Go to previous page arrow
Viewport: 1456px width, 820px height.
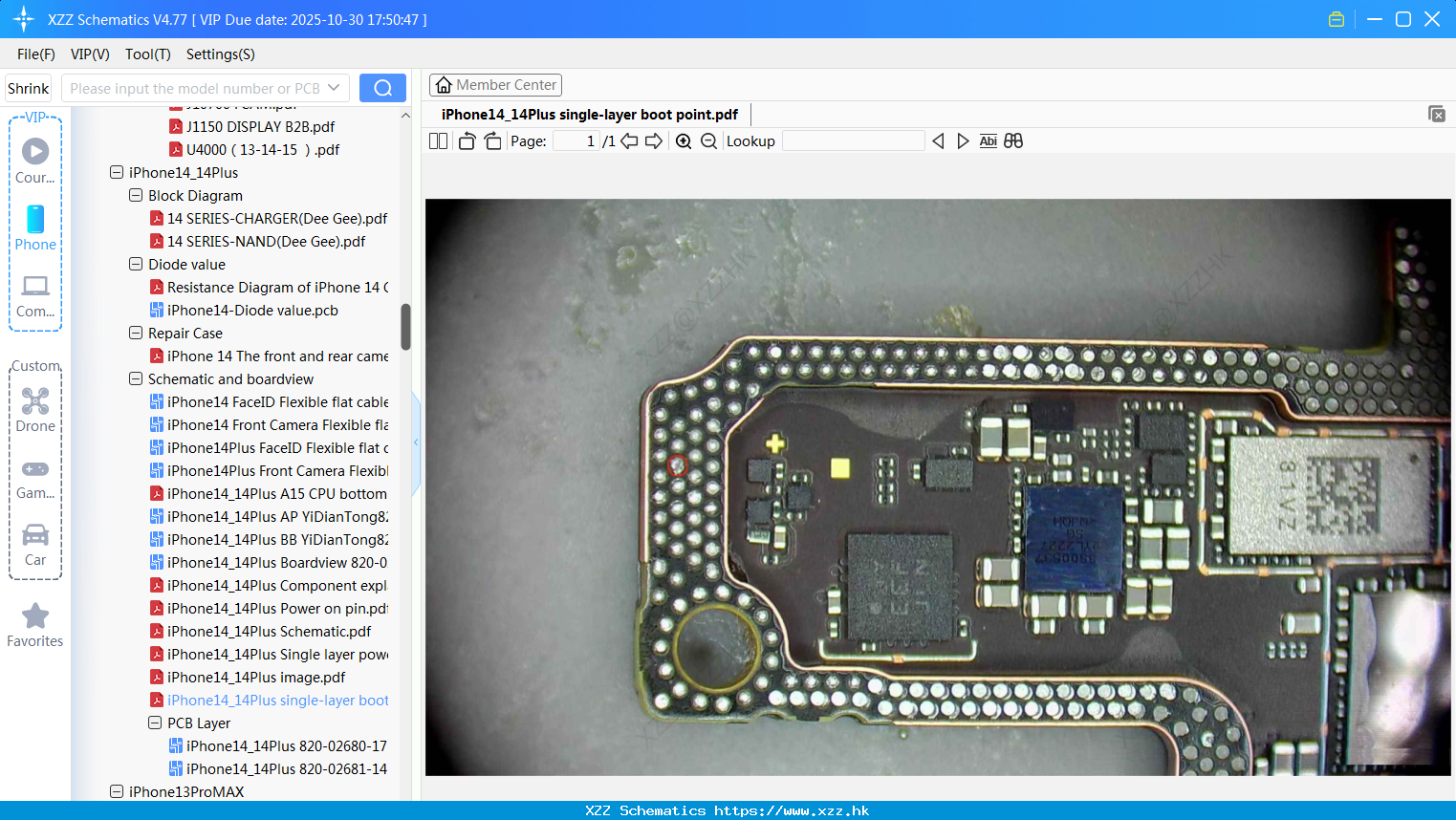click(x=629, y=141)
